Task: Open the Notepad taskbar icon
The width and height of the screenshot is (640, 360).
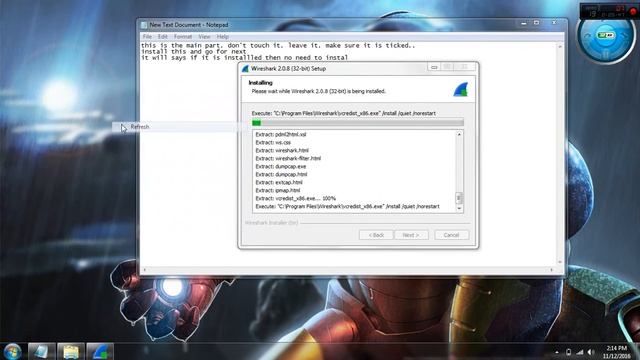Action: [x=42, y=351]
